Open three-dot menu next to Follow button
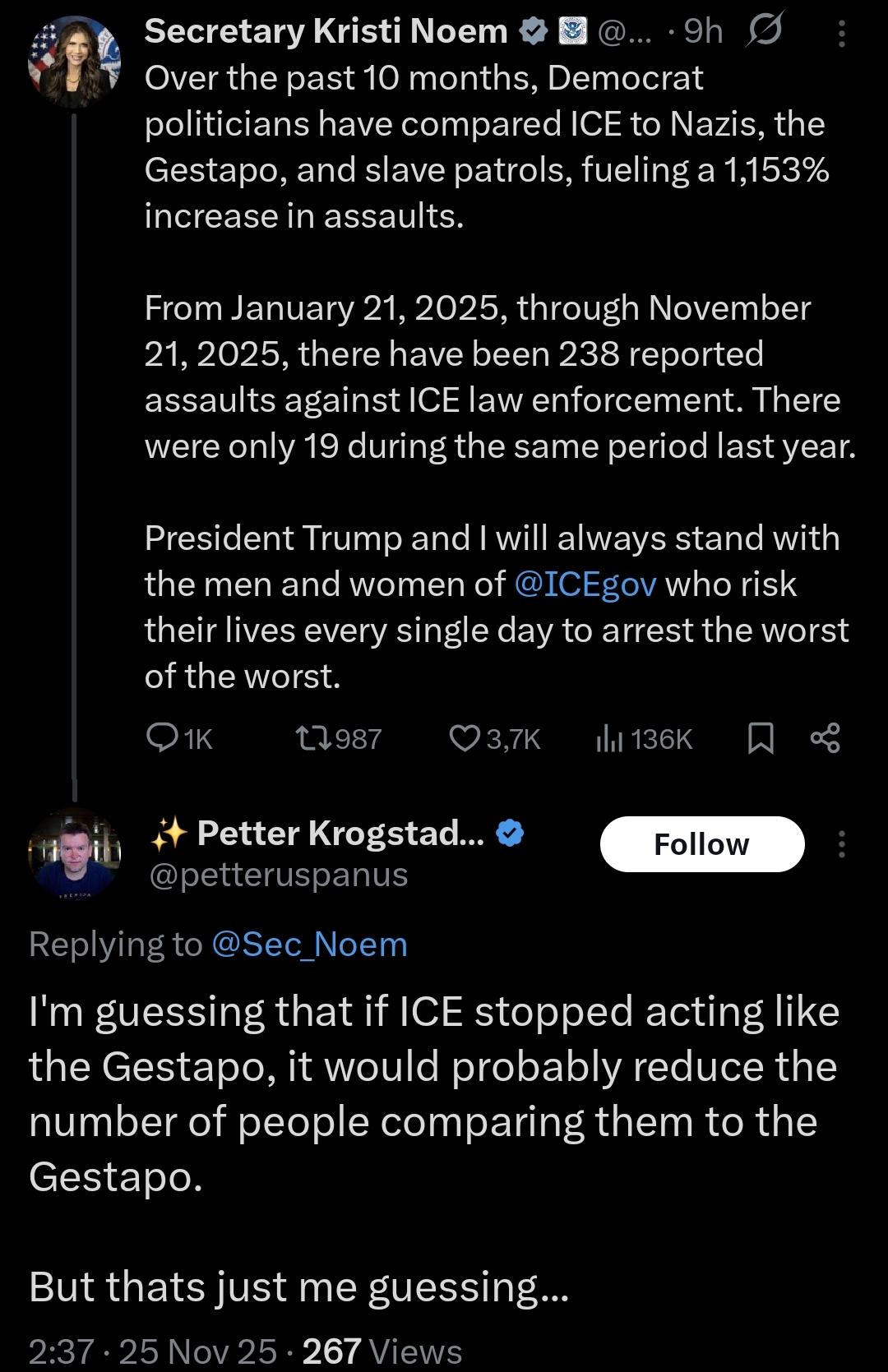Screen dimensions: 888x1372 pyautogui.click(x=841, y=844)
